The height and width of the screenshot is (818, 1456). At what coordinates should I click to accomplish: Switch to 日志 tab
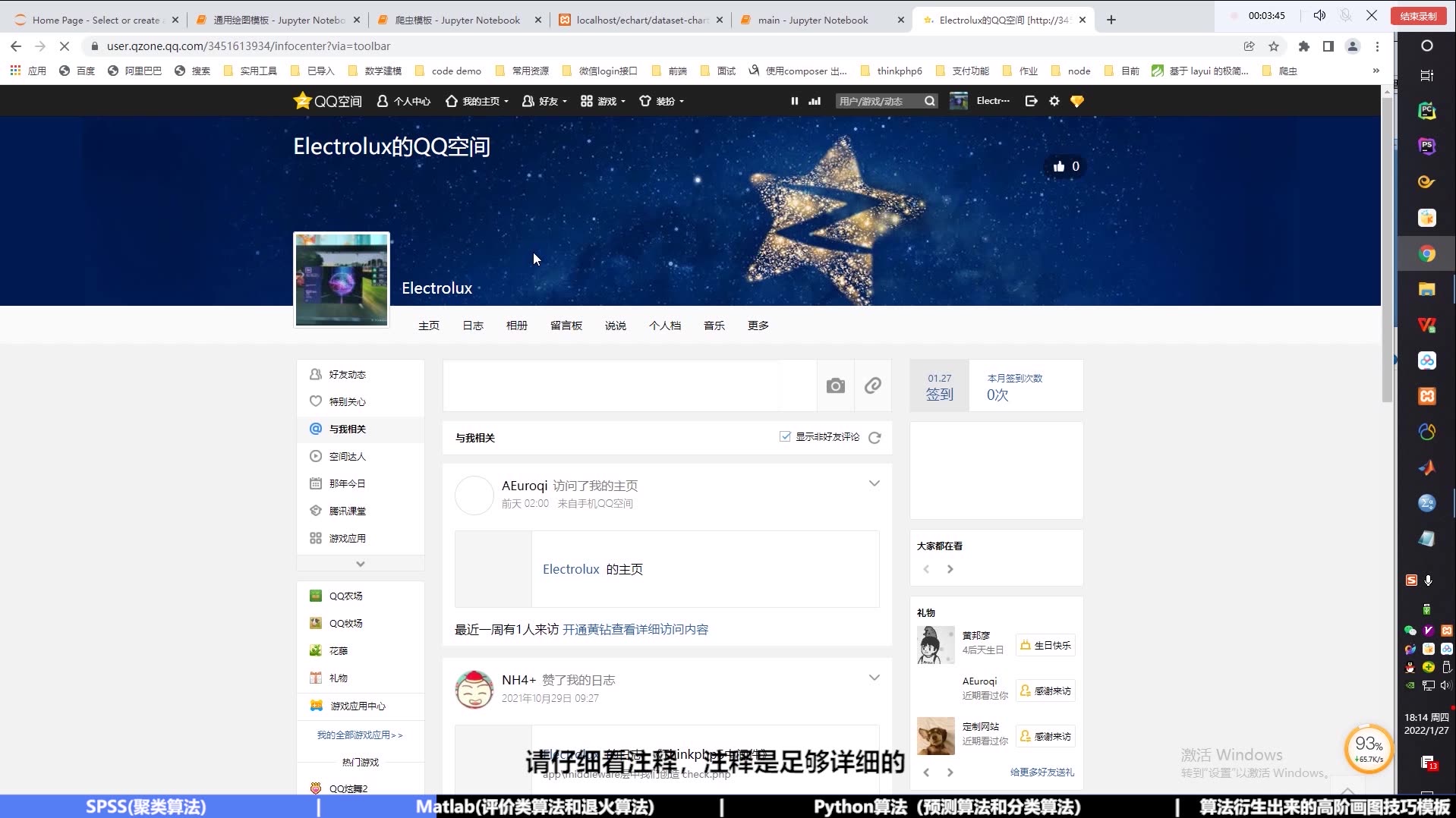473,326
